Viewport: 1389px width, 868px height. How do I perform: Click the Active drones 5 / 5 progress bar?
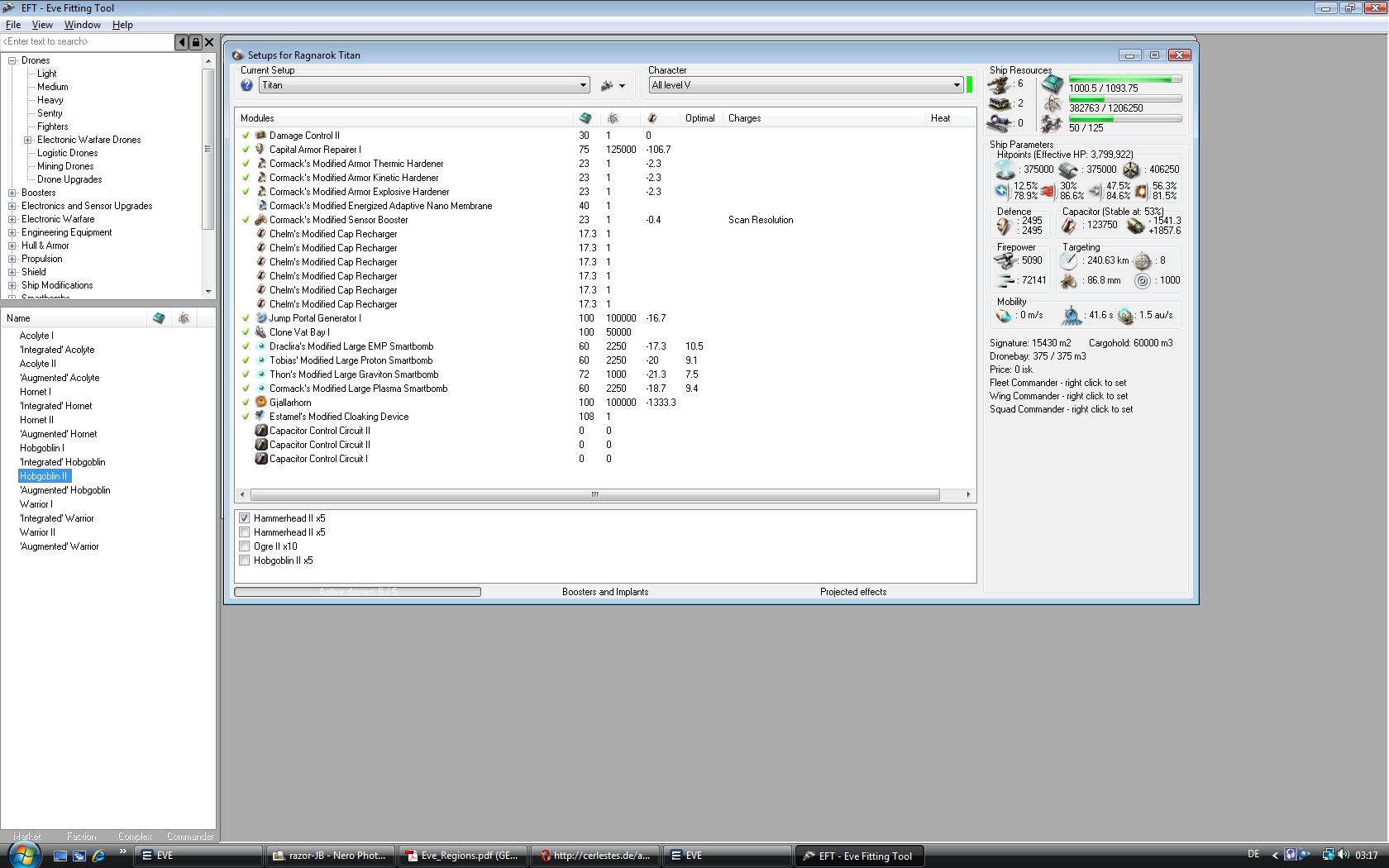(357, 592)
